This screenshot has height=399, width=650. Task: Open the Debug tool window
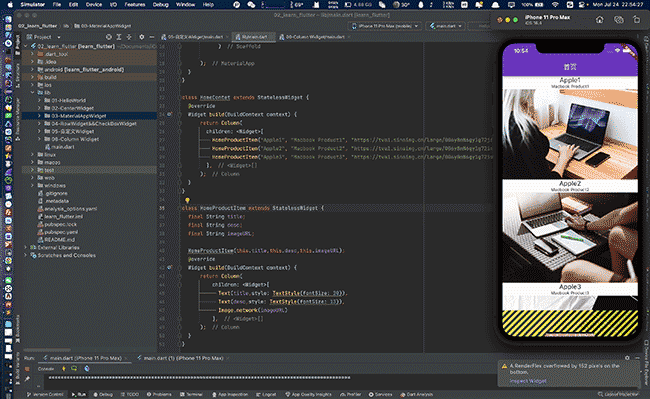103,394
